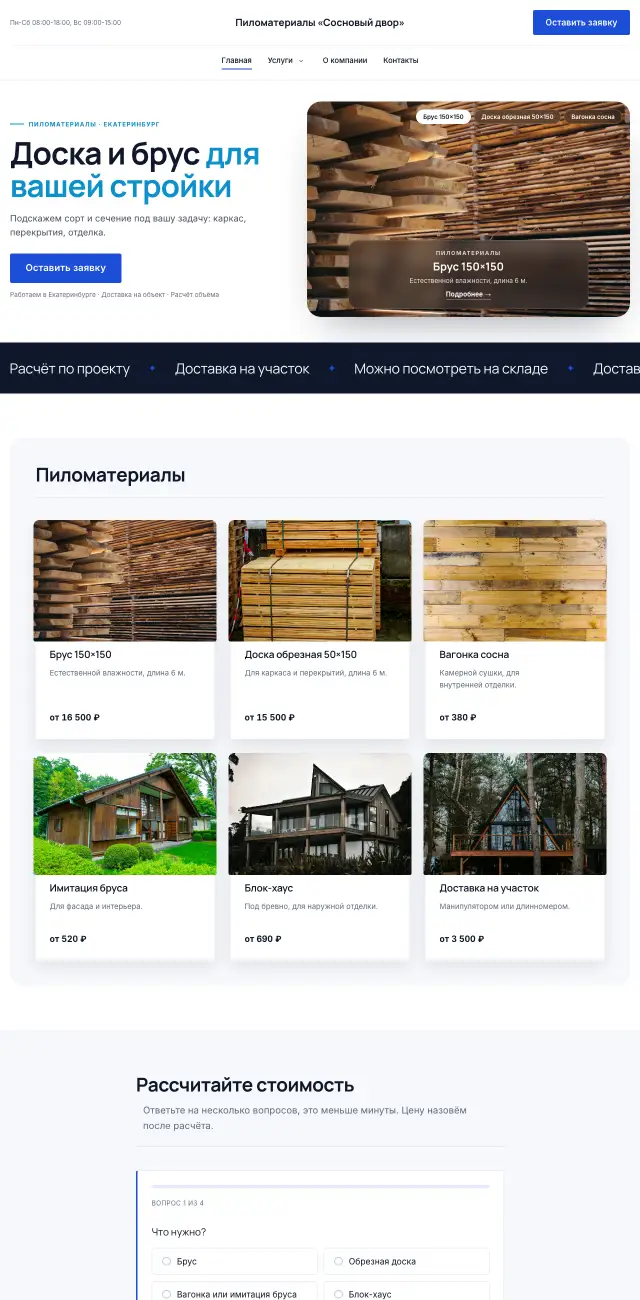Click the hero slide caption «Брус 150×150»
The height and width of the screenshot is (1300, 640).
pyautogui.click(x=468, y=267)
